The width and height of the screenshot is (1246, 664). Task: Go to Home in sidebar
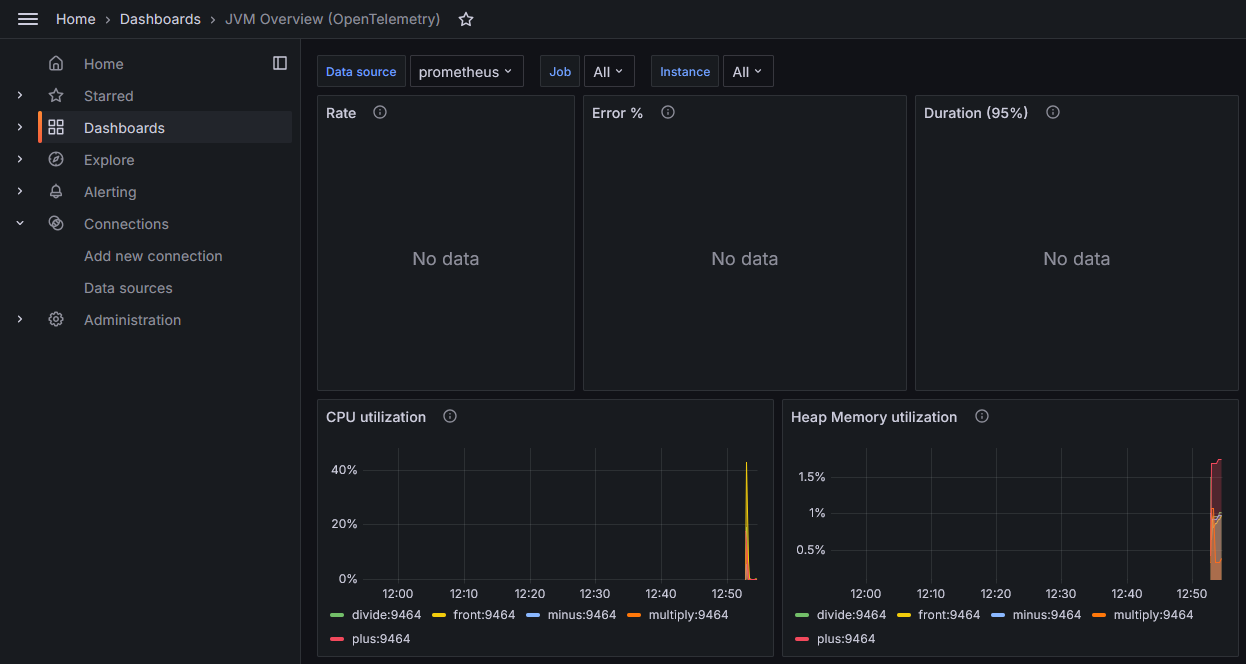(104, 64)
